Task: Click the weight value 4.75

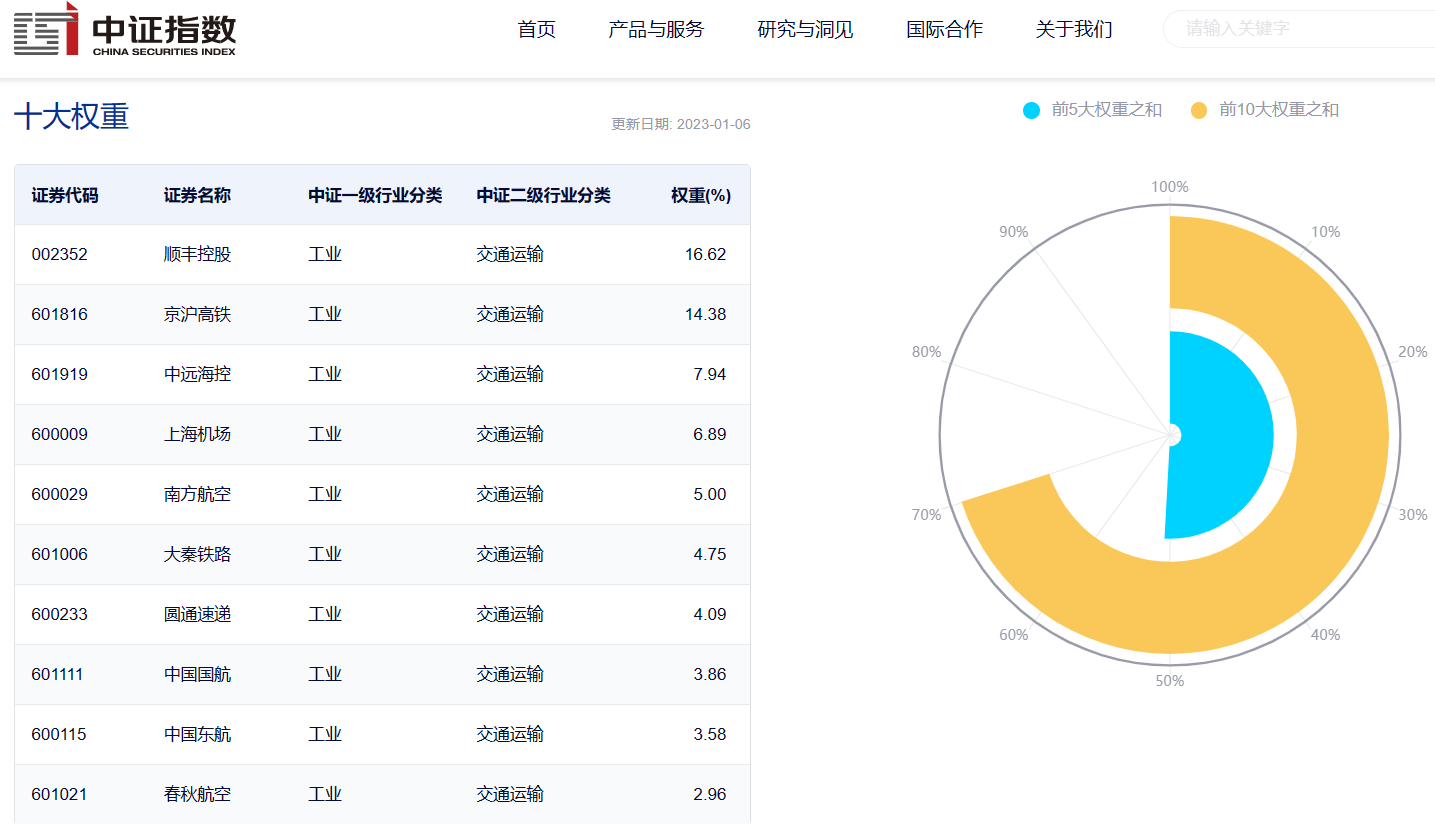Action: [709, 554]
